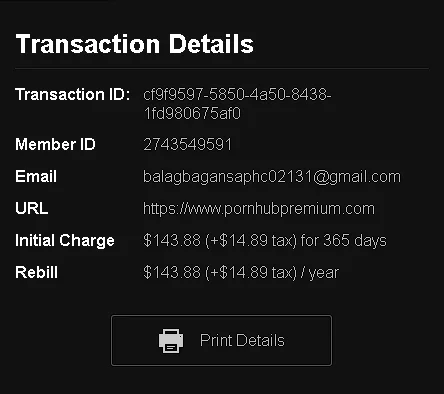Click the divider line under heading
Viewport: 444px width, 394px height.
point(222,69)
